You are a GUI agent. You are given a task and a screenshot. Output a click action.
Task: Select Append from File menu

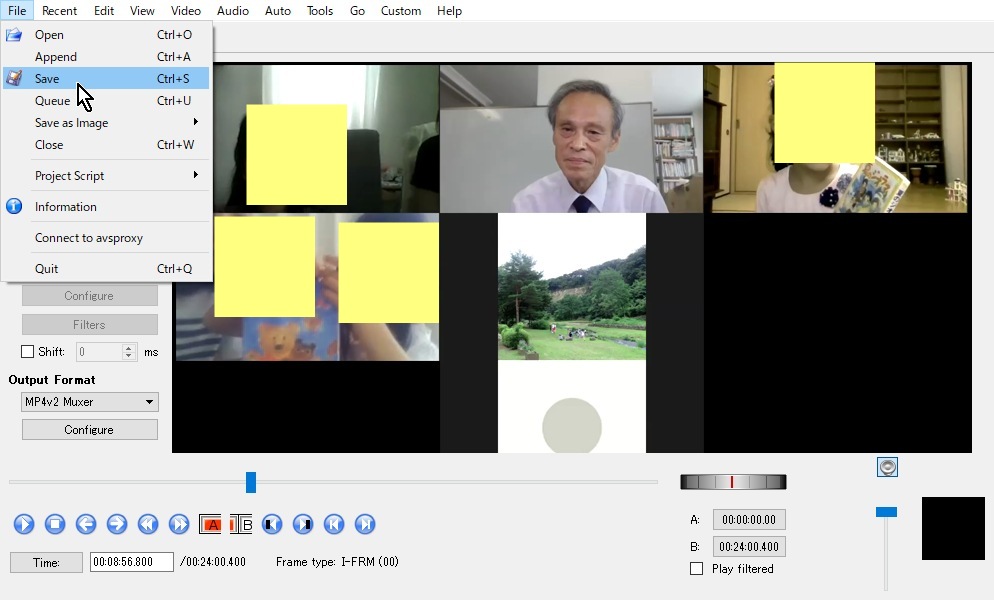(106, 56)
